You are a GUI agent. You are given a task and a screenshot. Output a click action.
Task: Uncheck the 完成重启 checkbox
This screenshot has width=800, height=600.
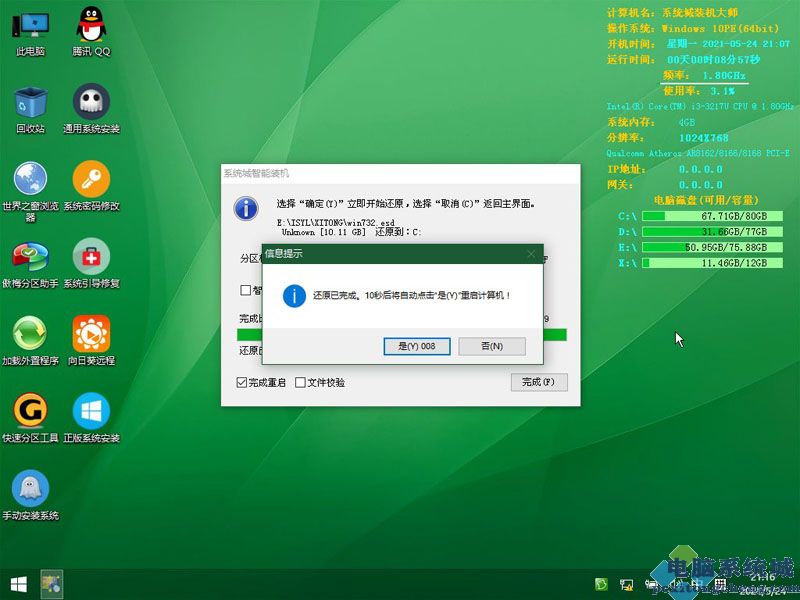tap(242, 382)
